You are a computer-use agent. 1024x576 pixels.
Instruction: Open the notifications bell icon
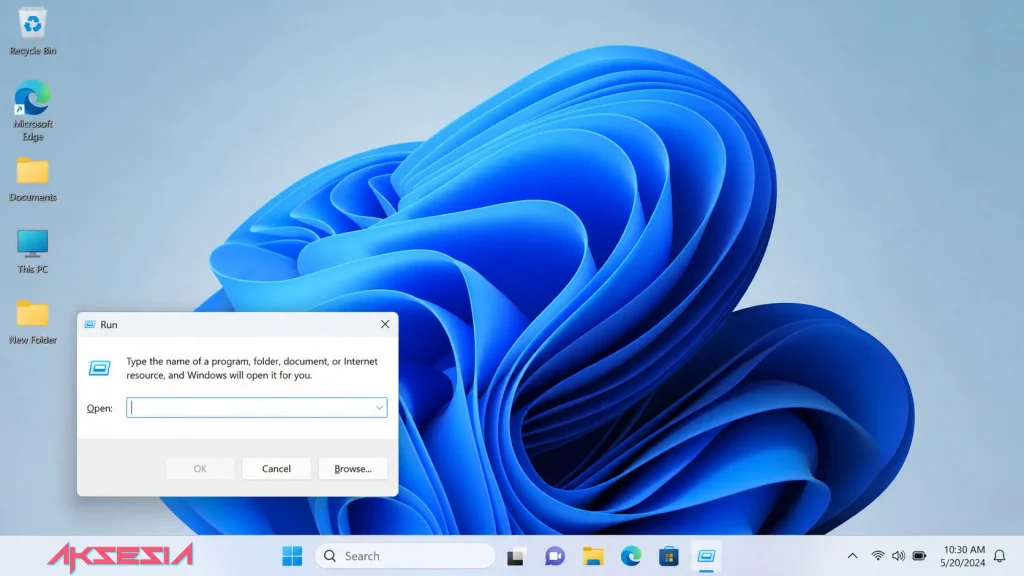pos(999,556)
